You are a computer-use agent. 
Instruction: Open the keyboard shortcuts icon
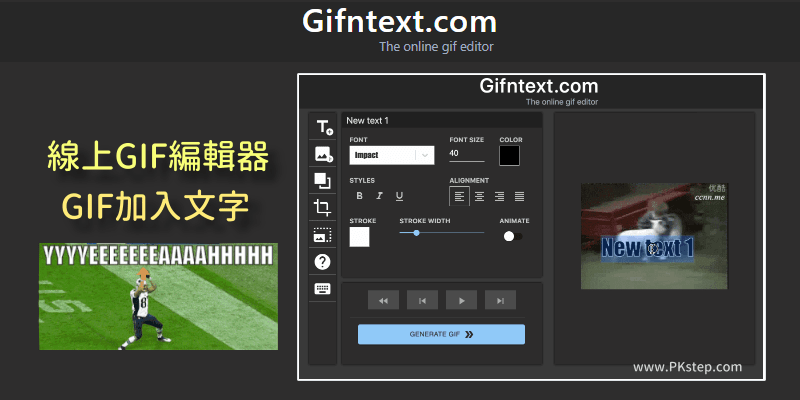323,289
